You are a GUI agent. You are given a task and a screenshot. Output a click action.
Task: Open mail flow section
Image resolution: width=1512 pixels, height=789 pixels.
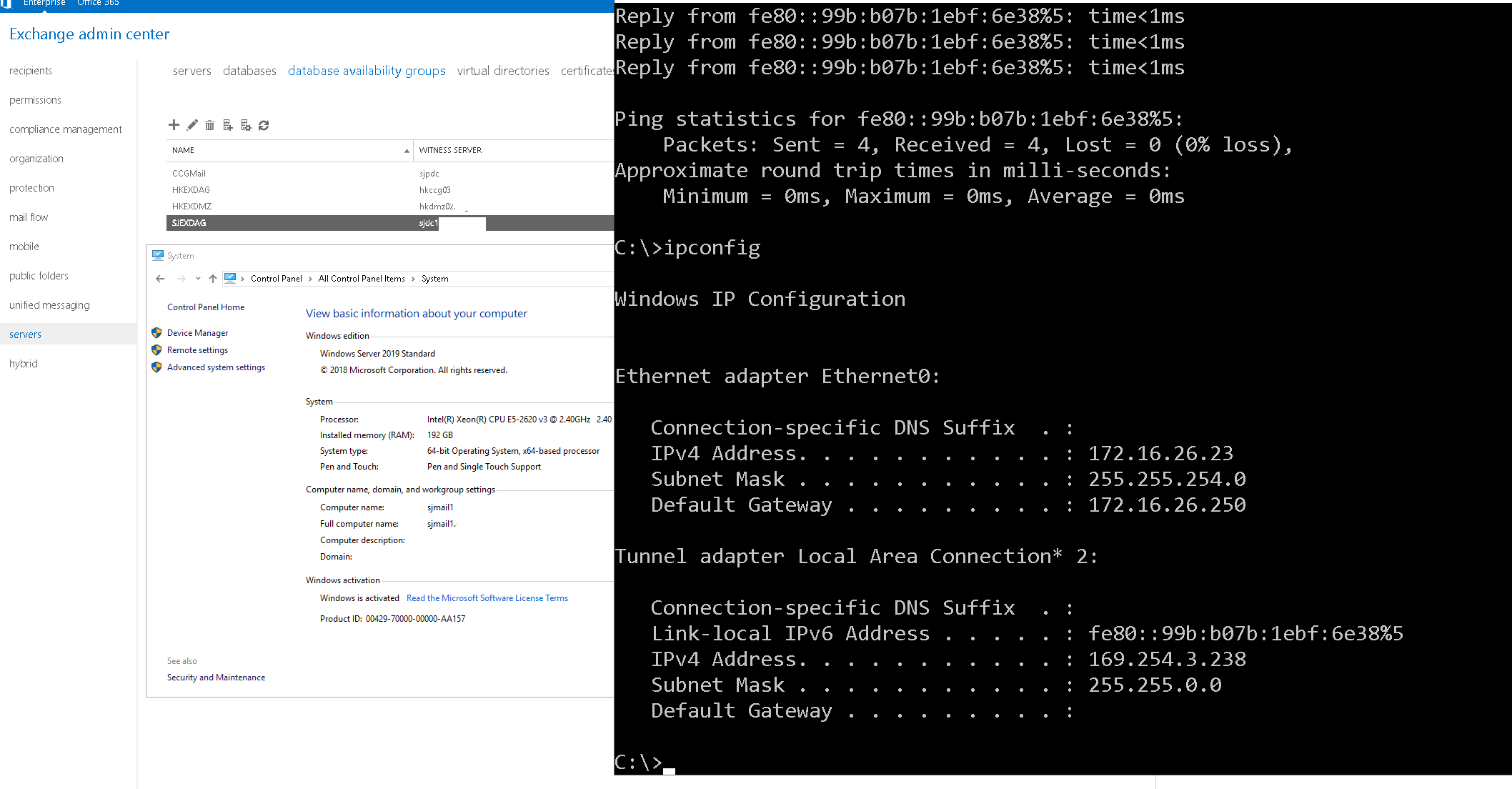click(x=29, y=217)
